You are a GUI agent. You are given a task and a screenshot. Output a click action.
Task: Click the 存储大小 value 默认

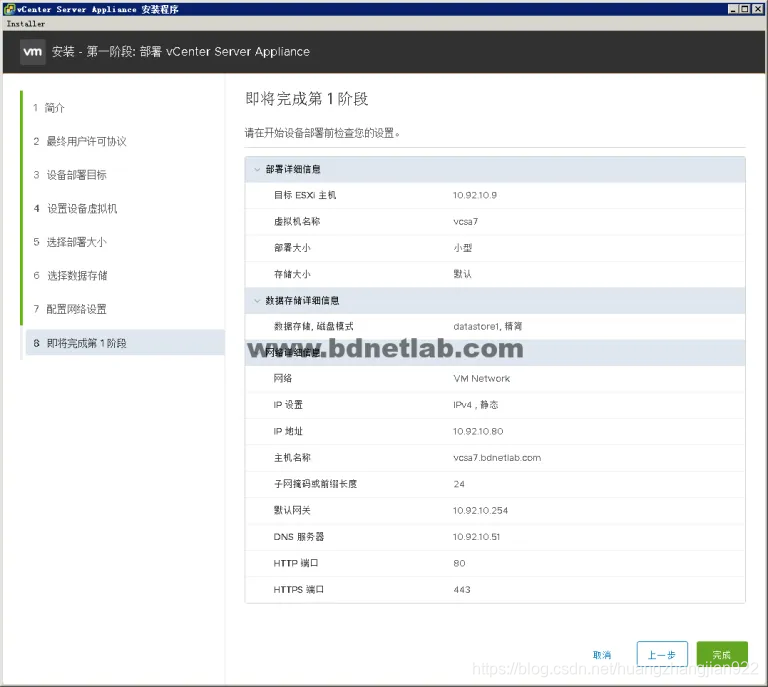[462, 274]
